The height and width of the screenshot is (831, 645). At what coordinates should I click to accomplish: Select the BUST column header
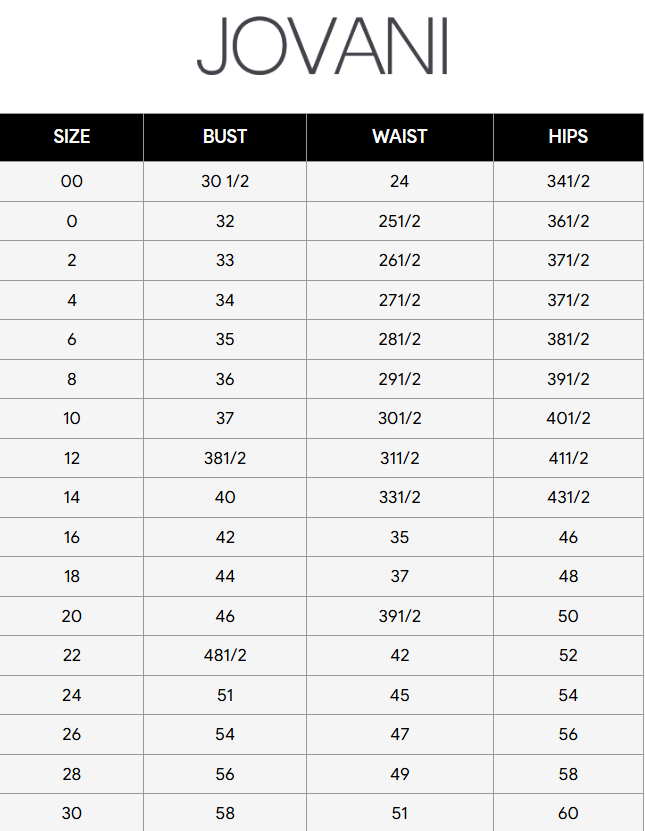coord(225,137)
